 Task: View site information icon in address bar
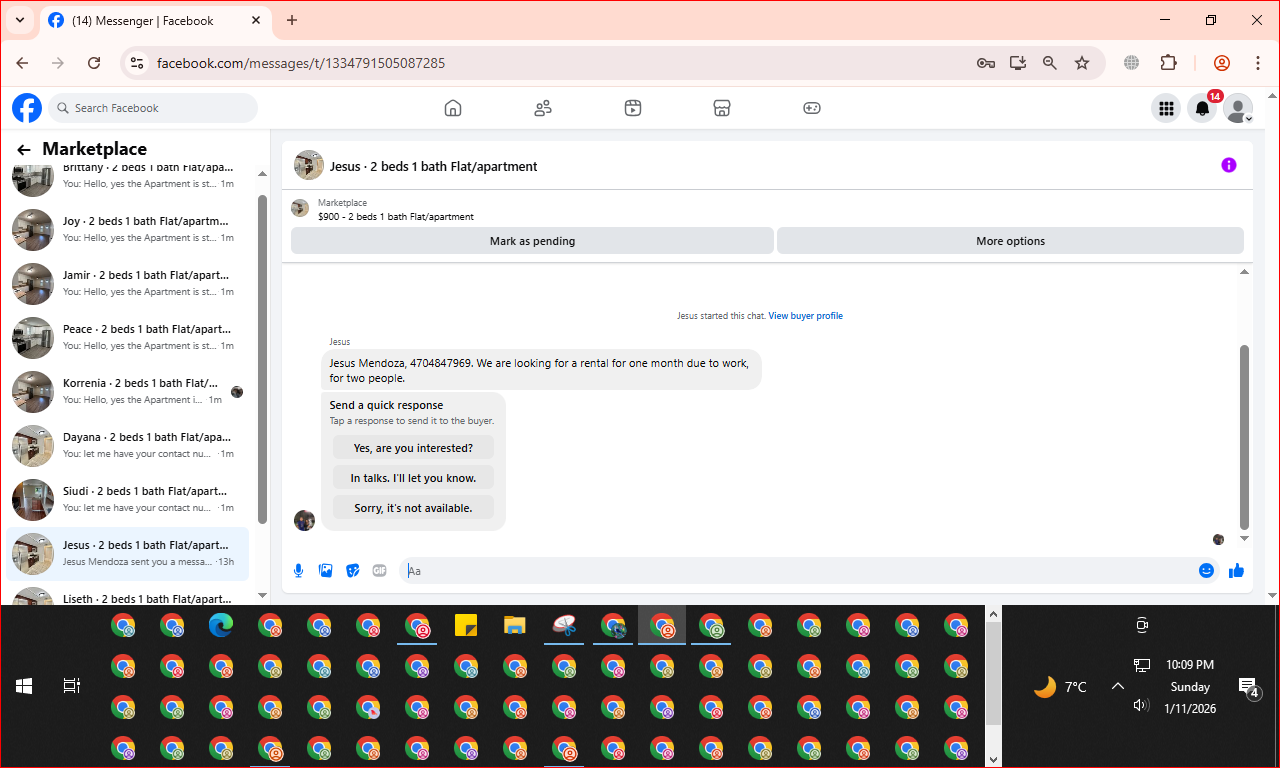pyautogui.click(x=138, y=63)
